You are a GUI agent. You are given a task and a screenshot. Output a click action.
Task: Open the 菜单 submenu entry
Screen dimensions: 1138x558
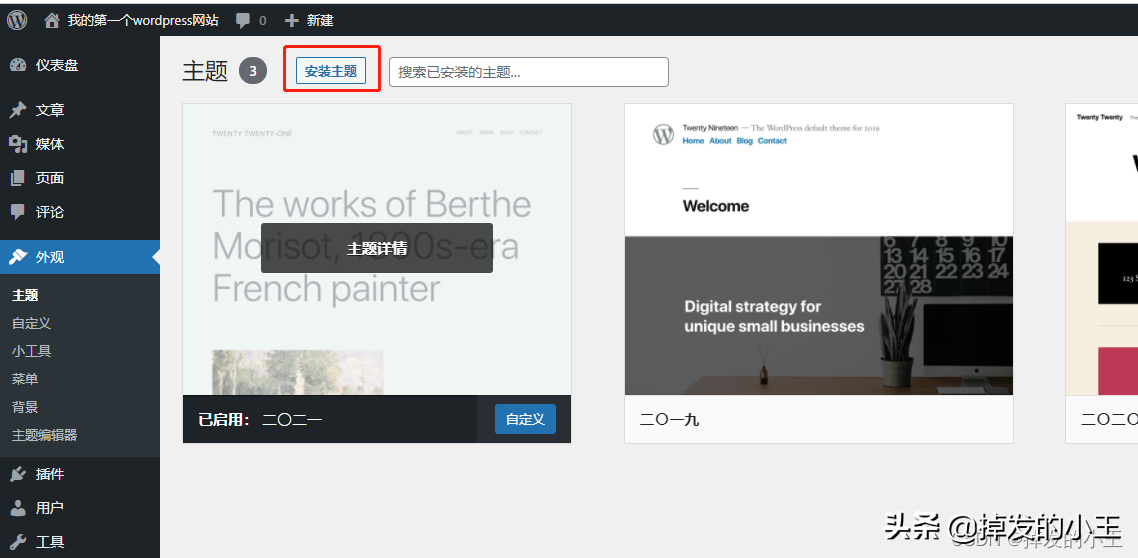[x=25, y=379]
